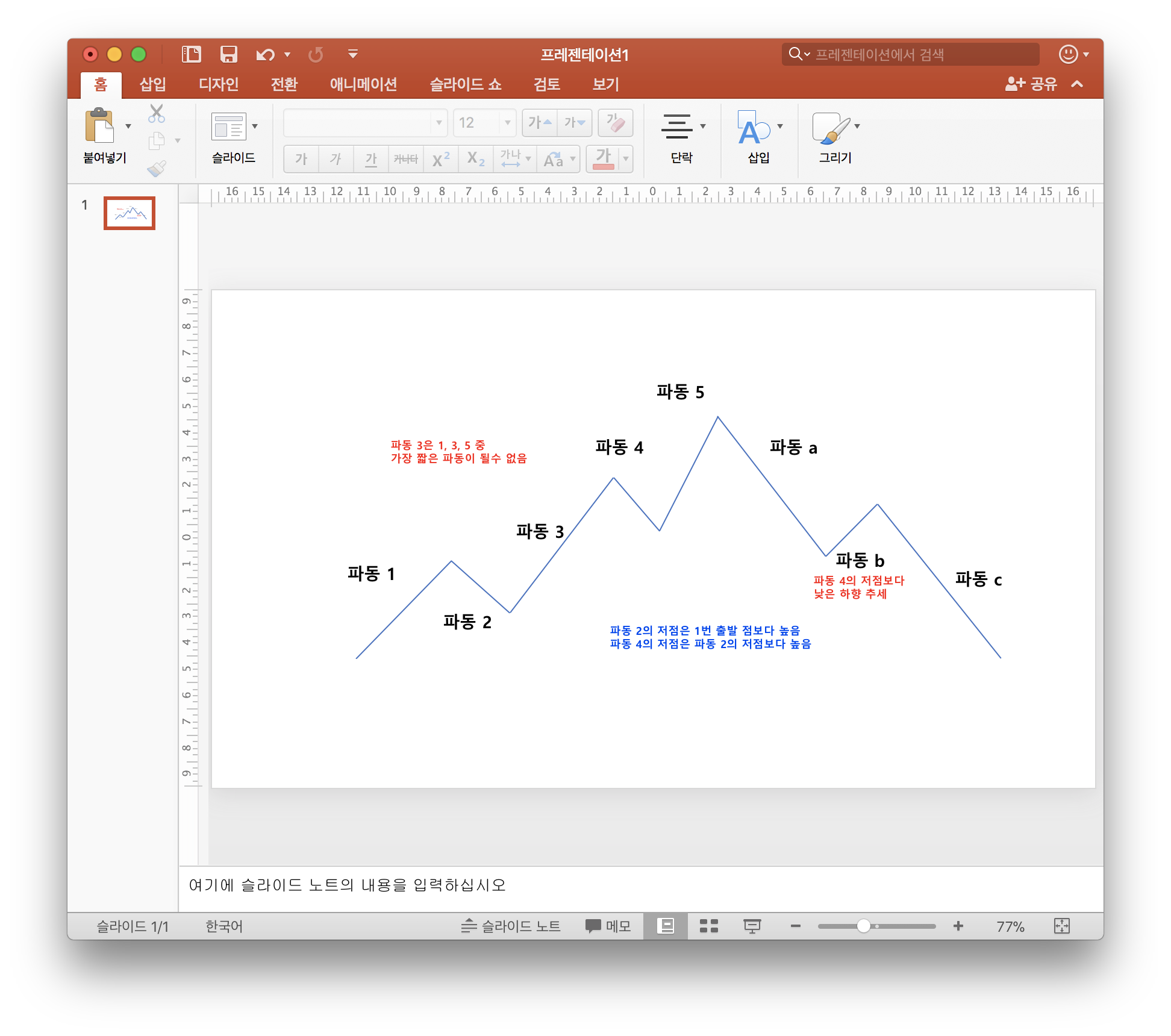Click the language 한국어 status item
Image resolution: width=1171 pixels, height=1036 pixels.
(224, 926)
